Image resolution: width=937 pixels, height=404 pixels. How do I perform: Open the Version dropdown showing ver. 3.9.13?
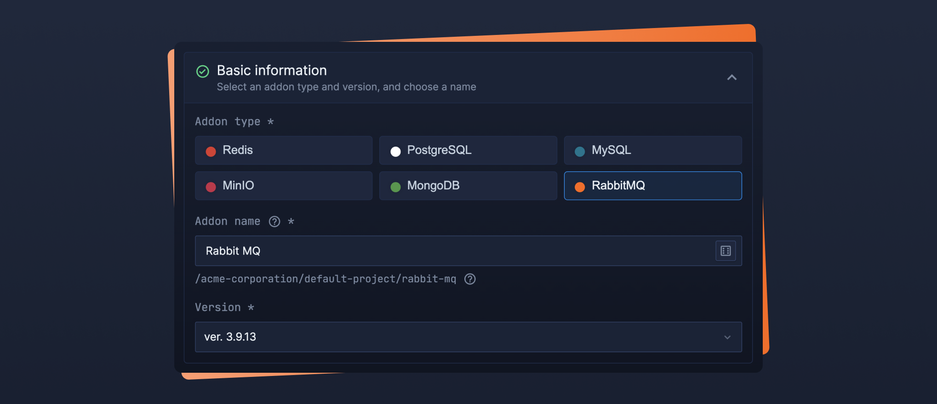coord(468,337)
